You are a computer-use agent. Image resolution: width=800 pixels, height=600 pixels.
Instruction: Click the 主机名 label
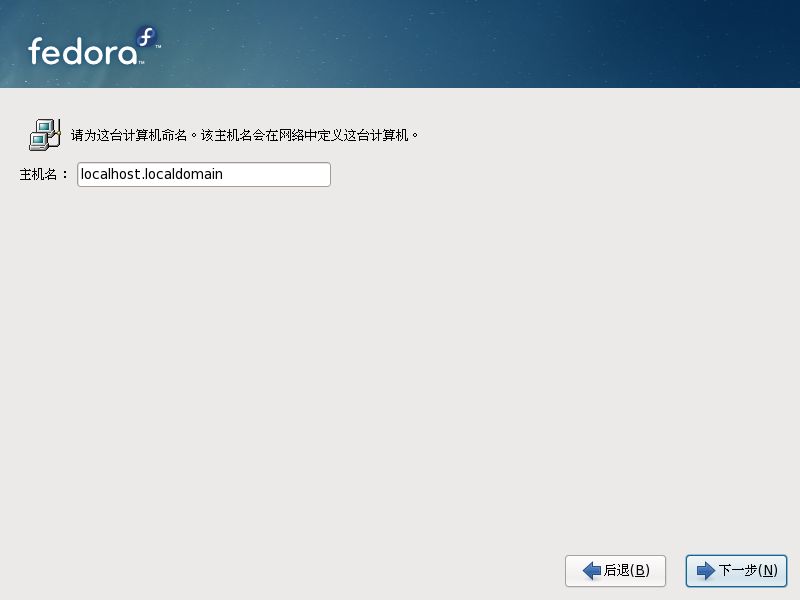pos(43,174)
